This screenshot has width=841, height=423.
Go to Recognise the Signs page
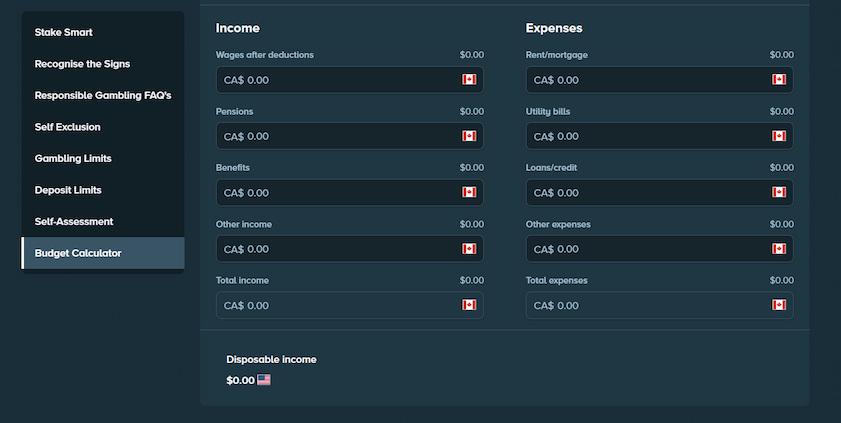pos(82,64)
